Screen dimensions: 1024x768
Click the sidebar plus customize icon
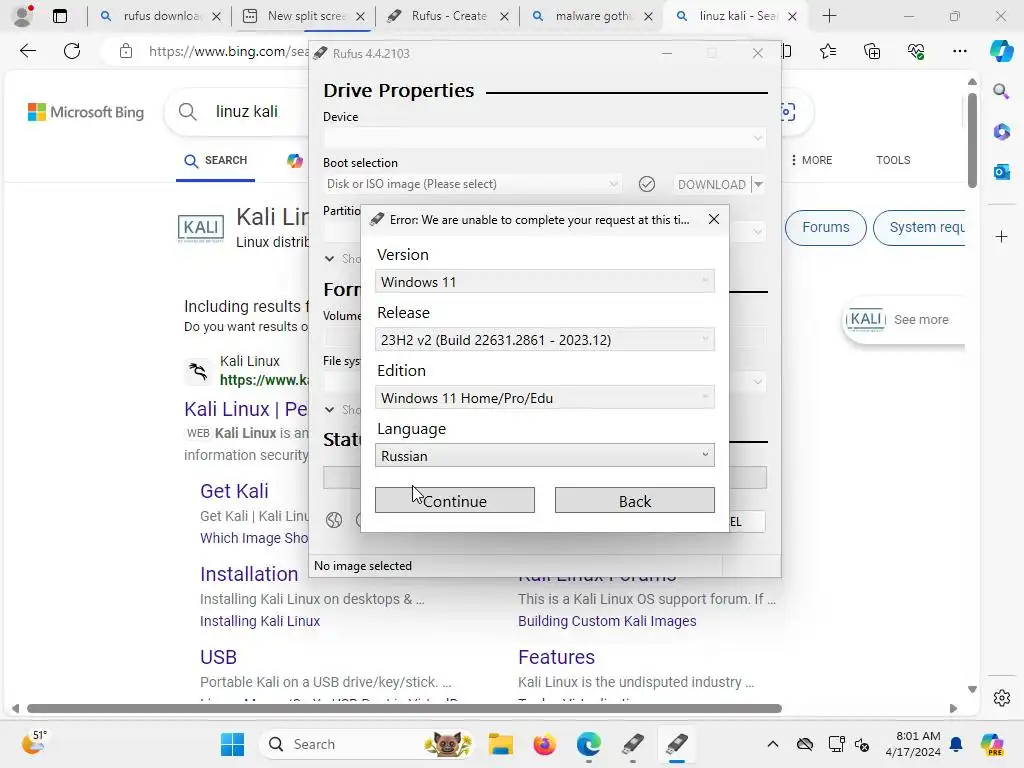coord(1001,236)
